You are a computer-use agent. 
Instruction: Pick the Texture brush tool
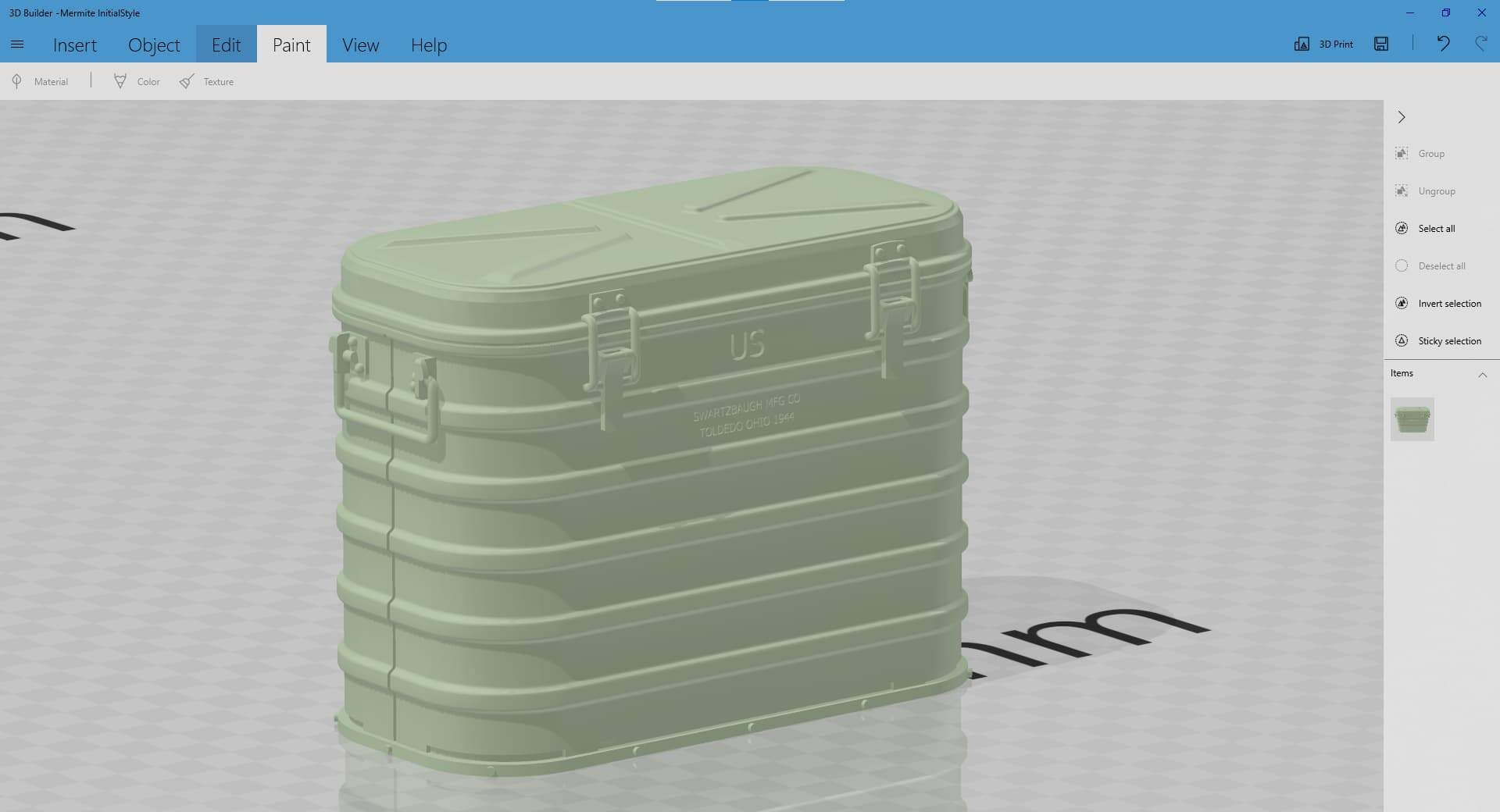(x=207, y=81)
